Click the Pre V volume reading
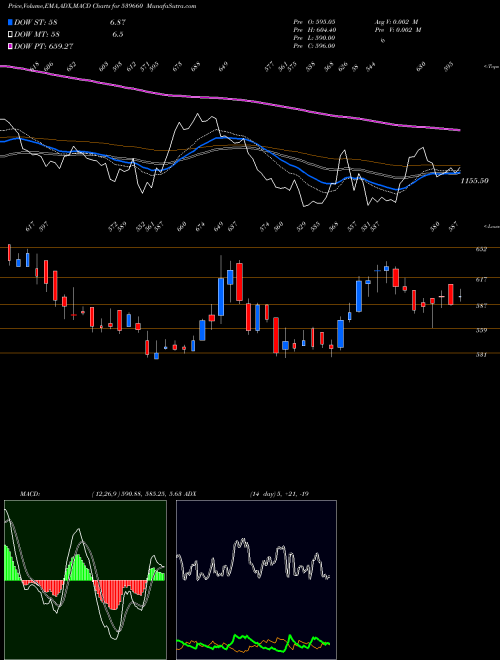Viewport: 500px width, 660px height. click(398, 30)
